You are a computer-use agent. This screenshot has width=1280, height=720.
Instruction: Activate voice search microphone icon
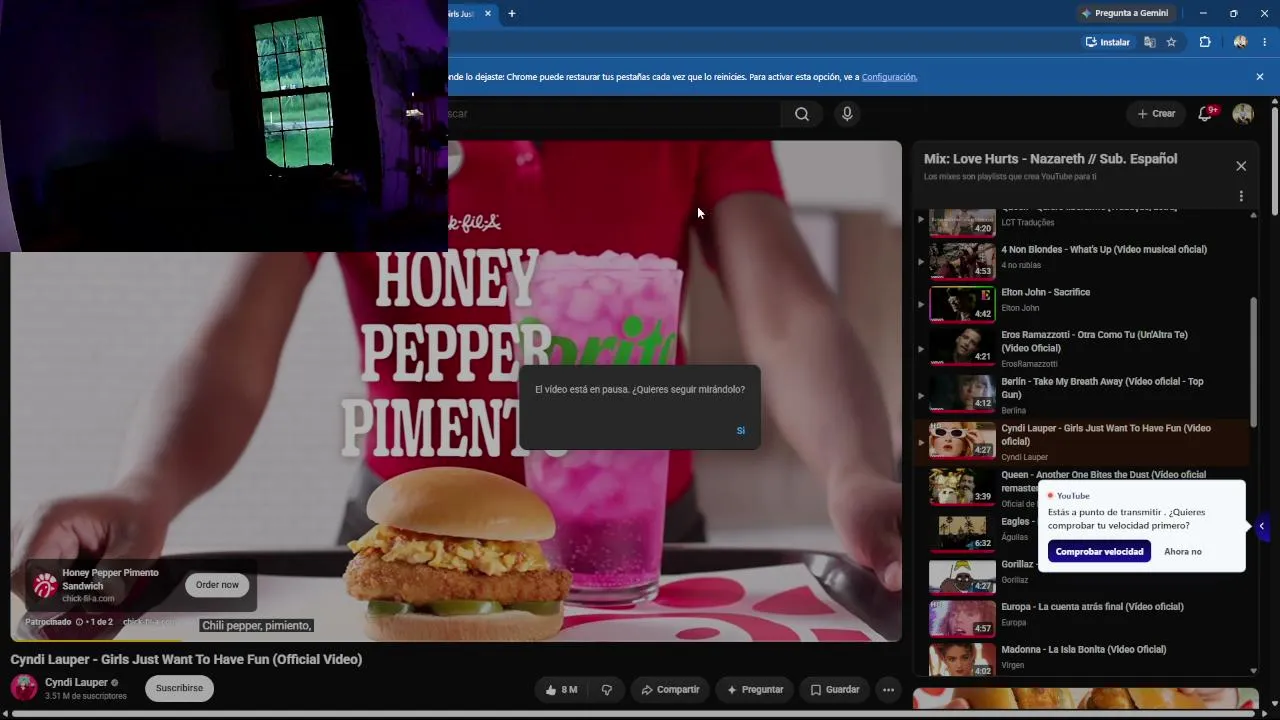pyautogui.click(x=847, y=114)
